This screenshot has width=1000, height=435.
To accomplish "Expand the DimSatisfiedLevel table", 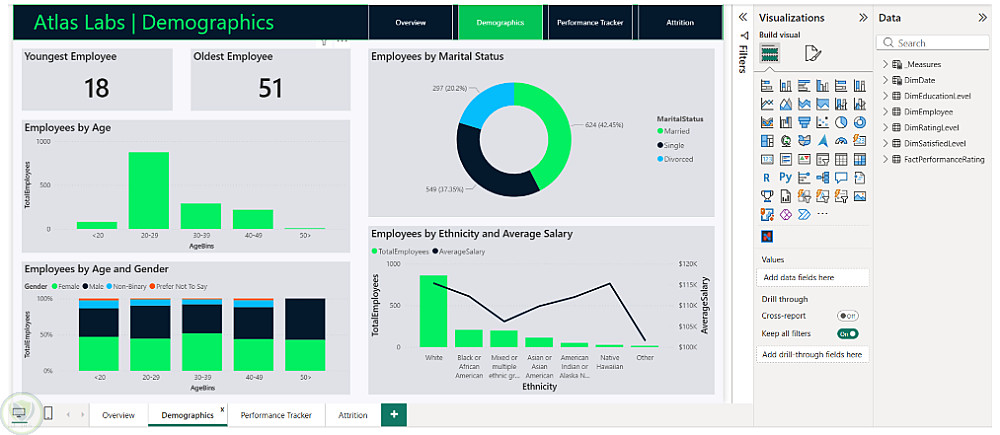I will 885,144.
